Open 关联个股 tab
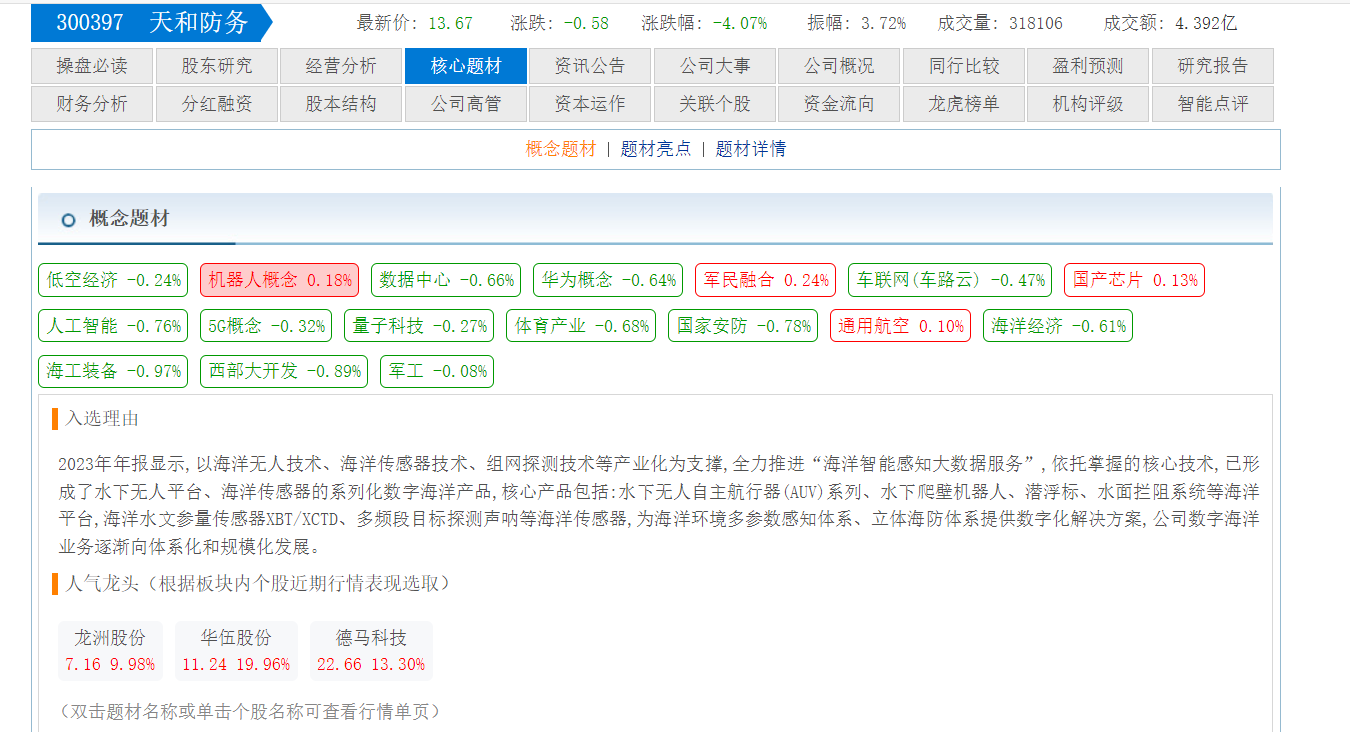This screenshot has width=1350, height=732. (715, 104)
